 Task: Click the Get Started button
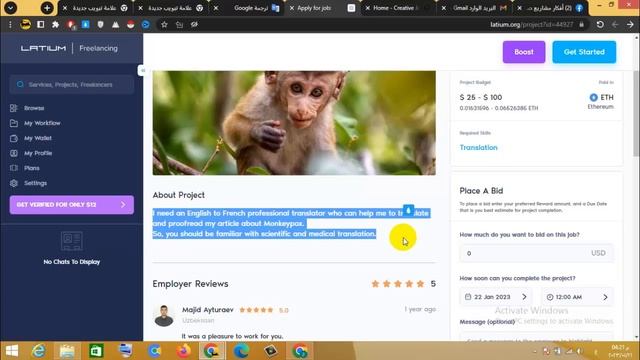click(584, 52)
